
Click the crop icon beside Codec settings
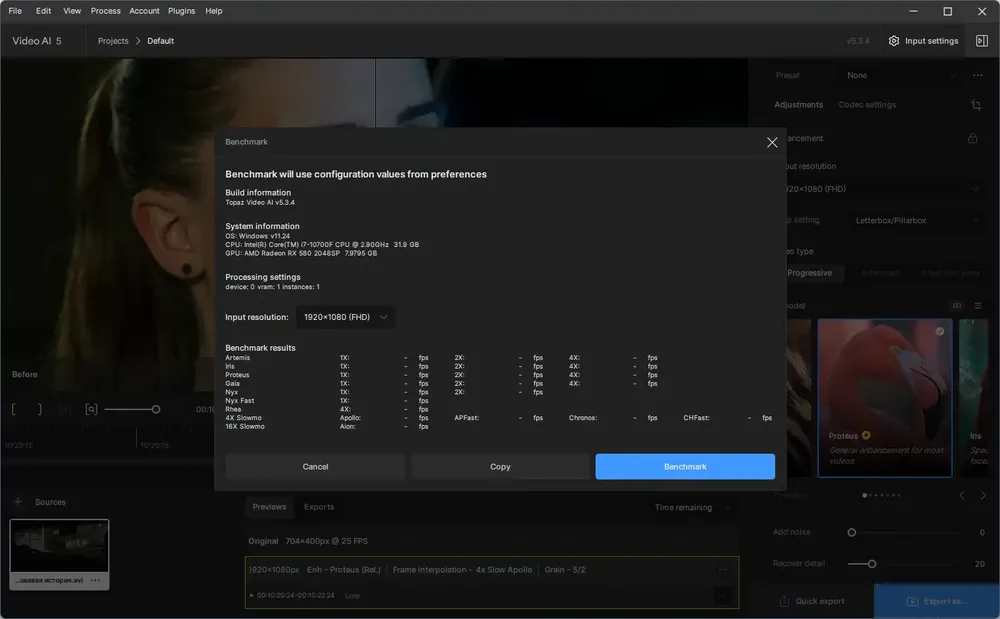(976, 105)
